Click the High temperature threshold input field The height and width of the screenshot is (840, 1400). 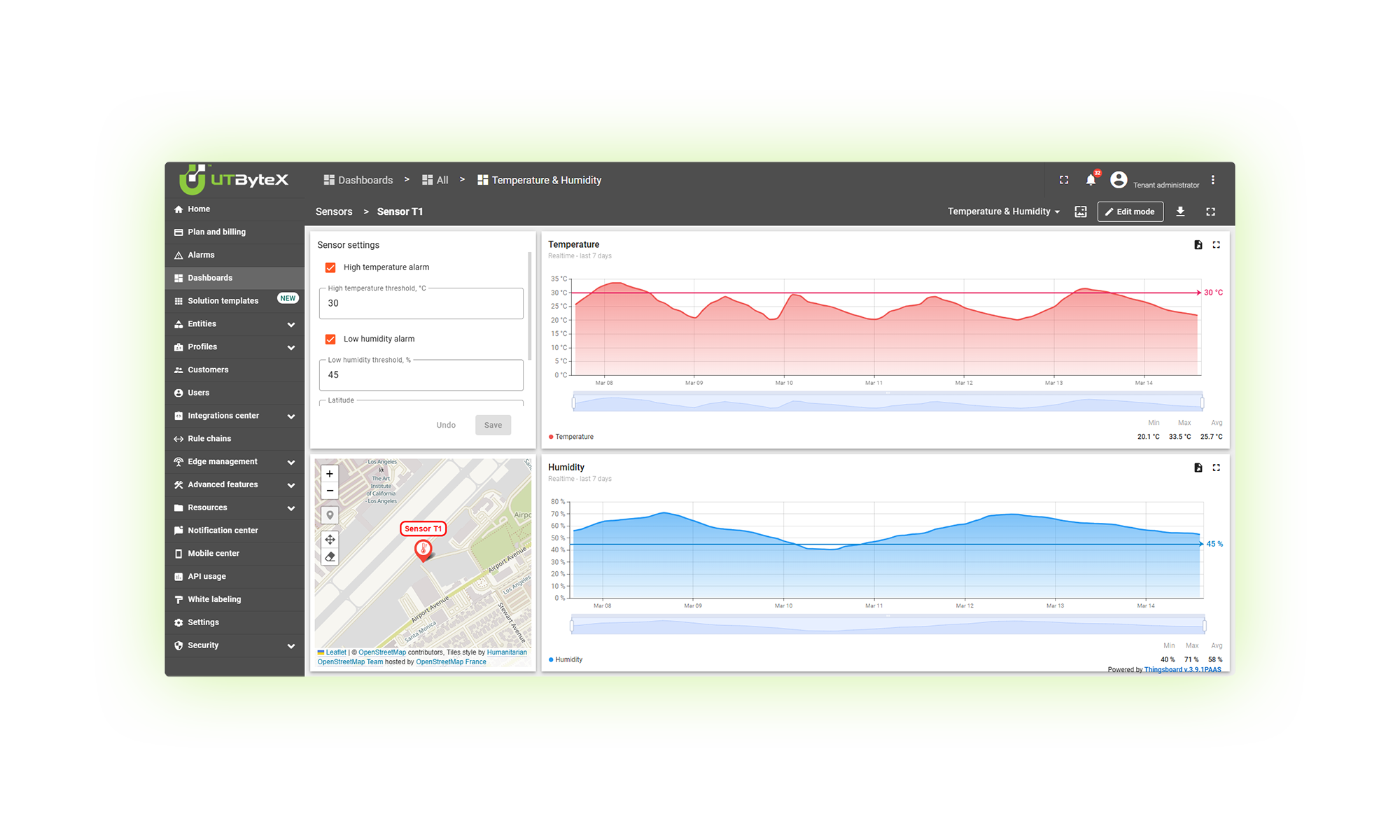coord(421,303)
